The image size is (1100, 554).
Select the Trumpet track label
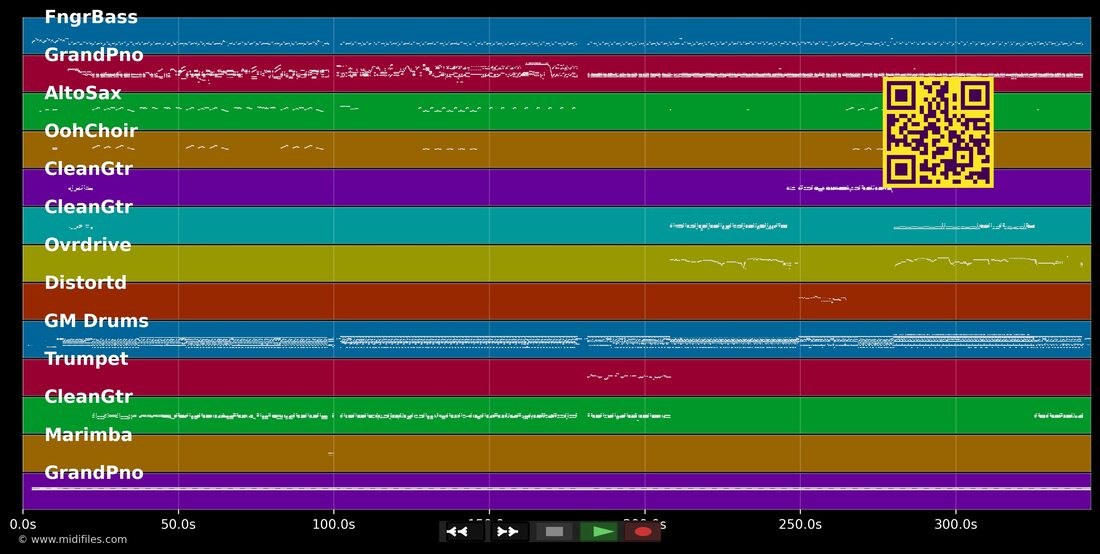click(86, 358)
